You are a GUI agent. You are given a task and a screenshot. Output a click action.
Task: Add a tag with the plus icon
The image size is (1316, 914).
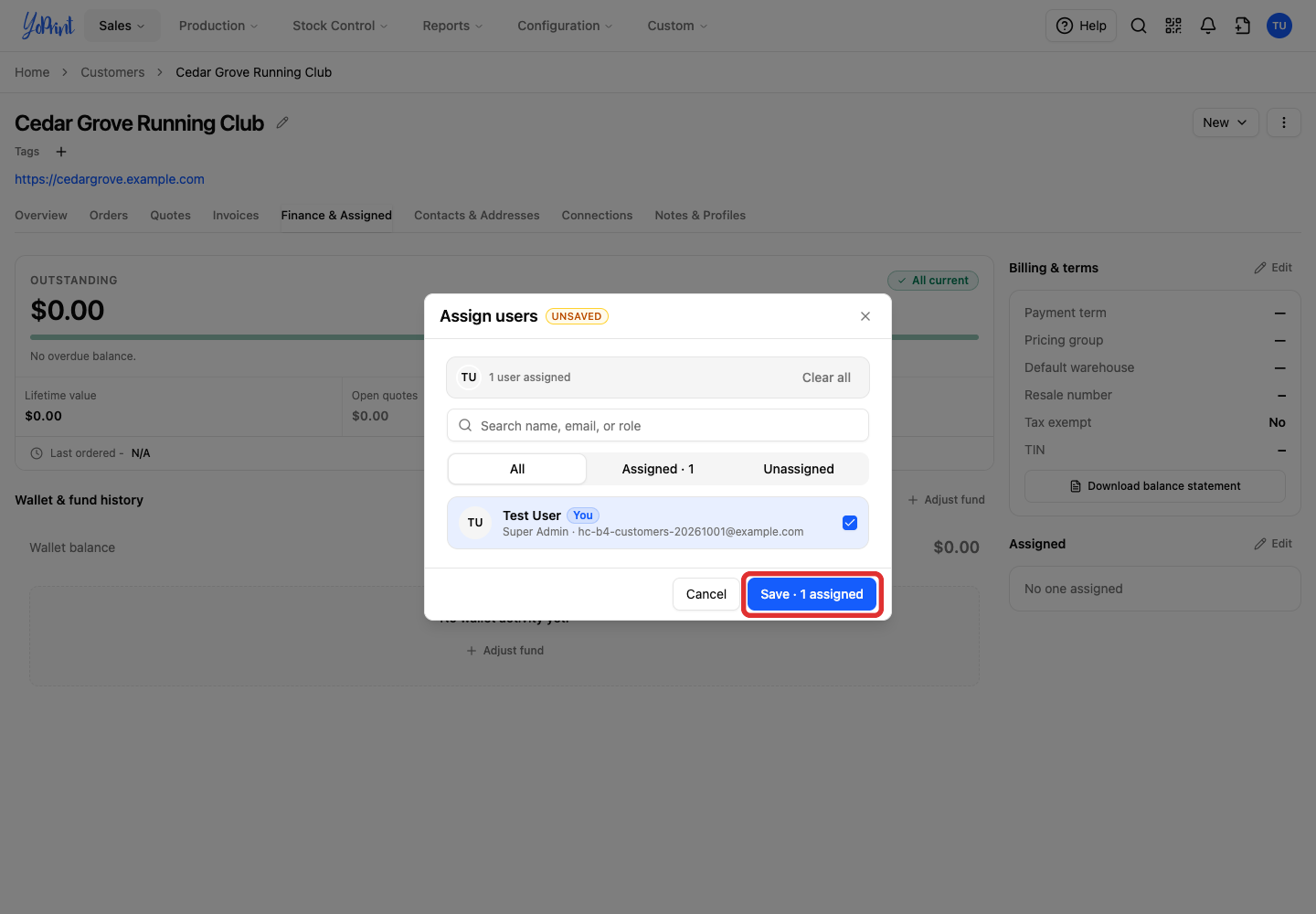[x=61, y=152]
